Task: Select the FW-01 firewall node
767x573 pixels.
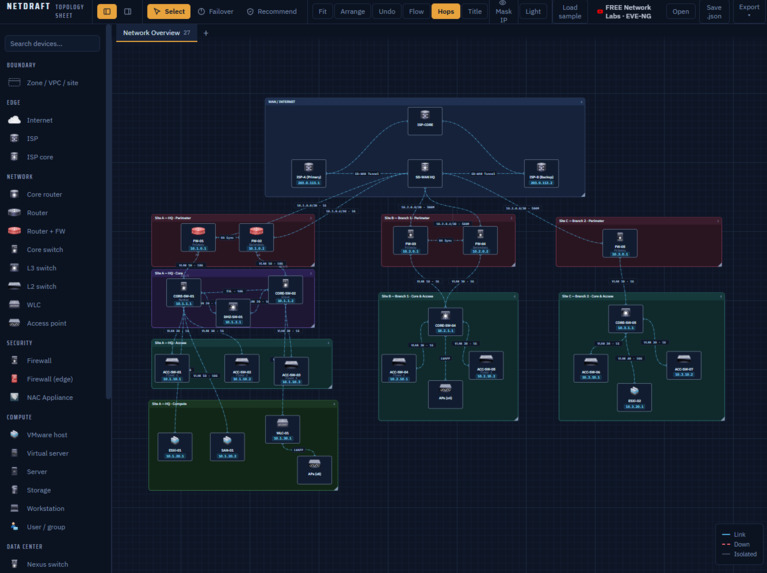Action: coord(198,238)
